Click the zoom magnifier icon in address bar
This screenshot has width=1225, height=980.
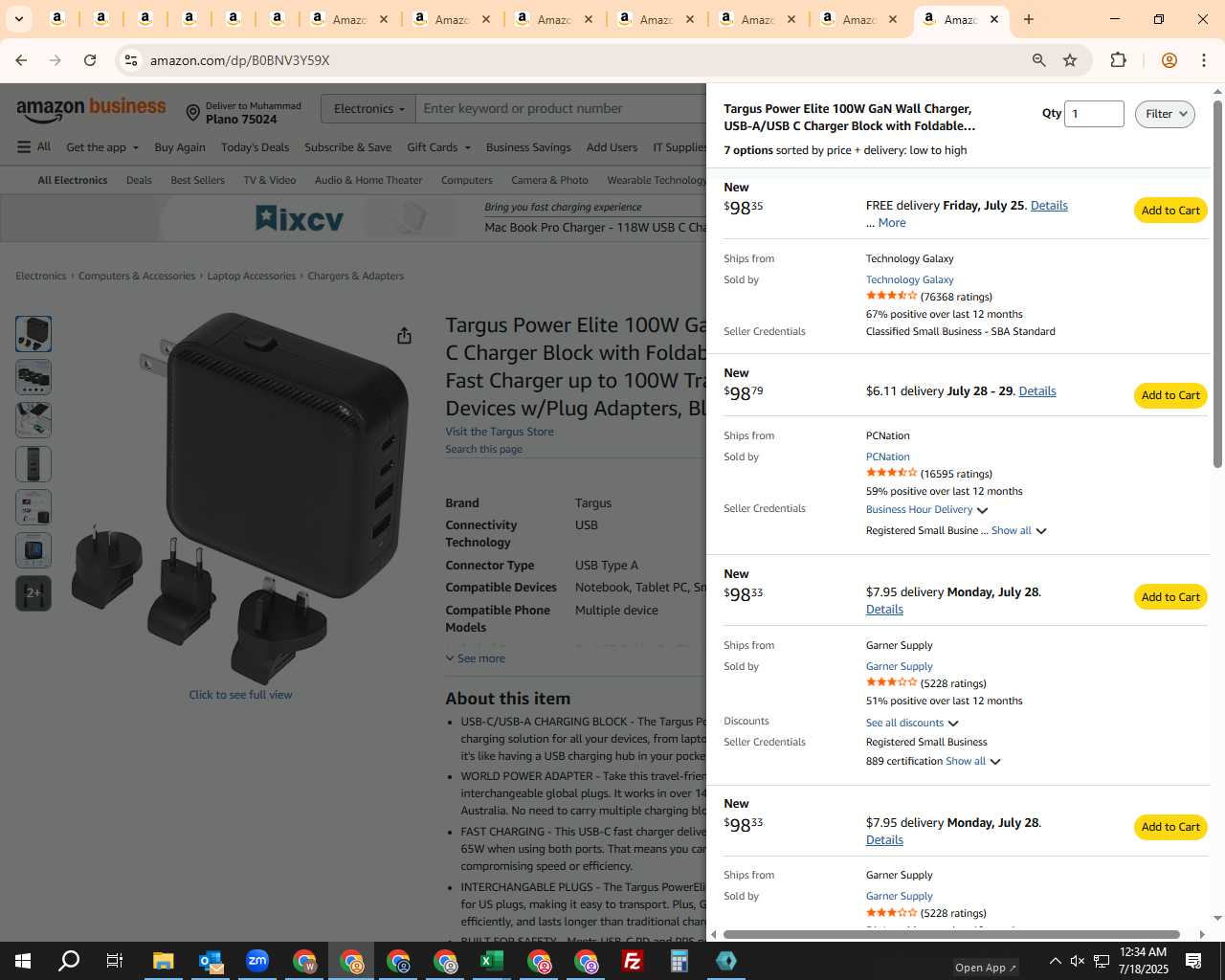tap(1038, 60)
